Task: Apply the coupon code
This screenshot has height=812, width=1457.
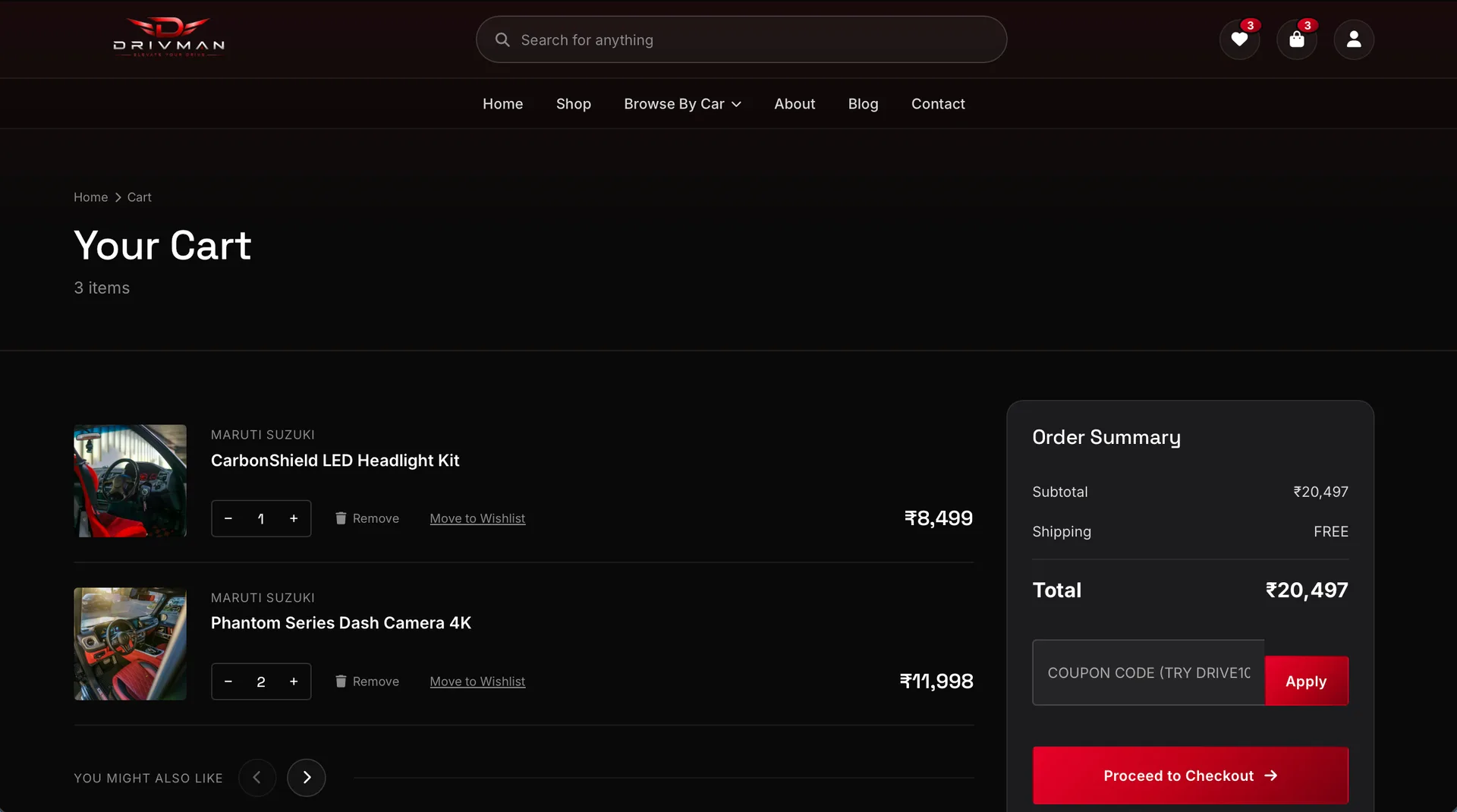Action: pyautogui.click(x=1306, y=681)
